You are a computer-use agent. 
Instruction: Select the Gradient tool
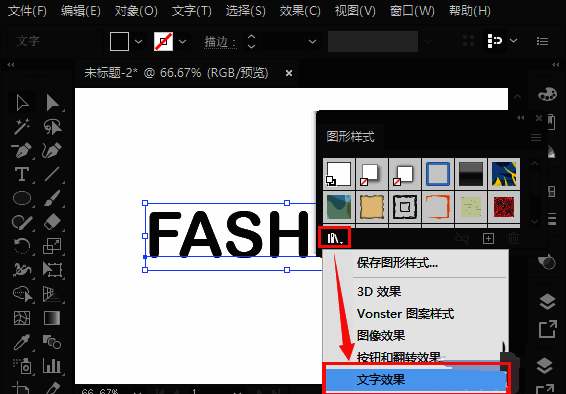52,318
